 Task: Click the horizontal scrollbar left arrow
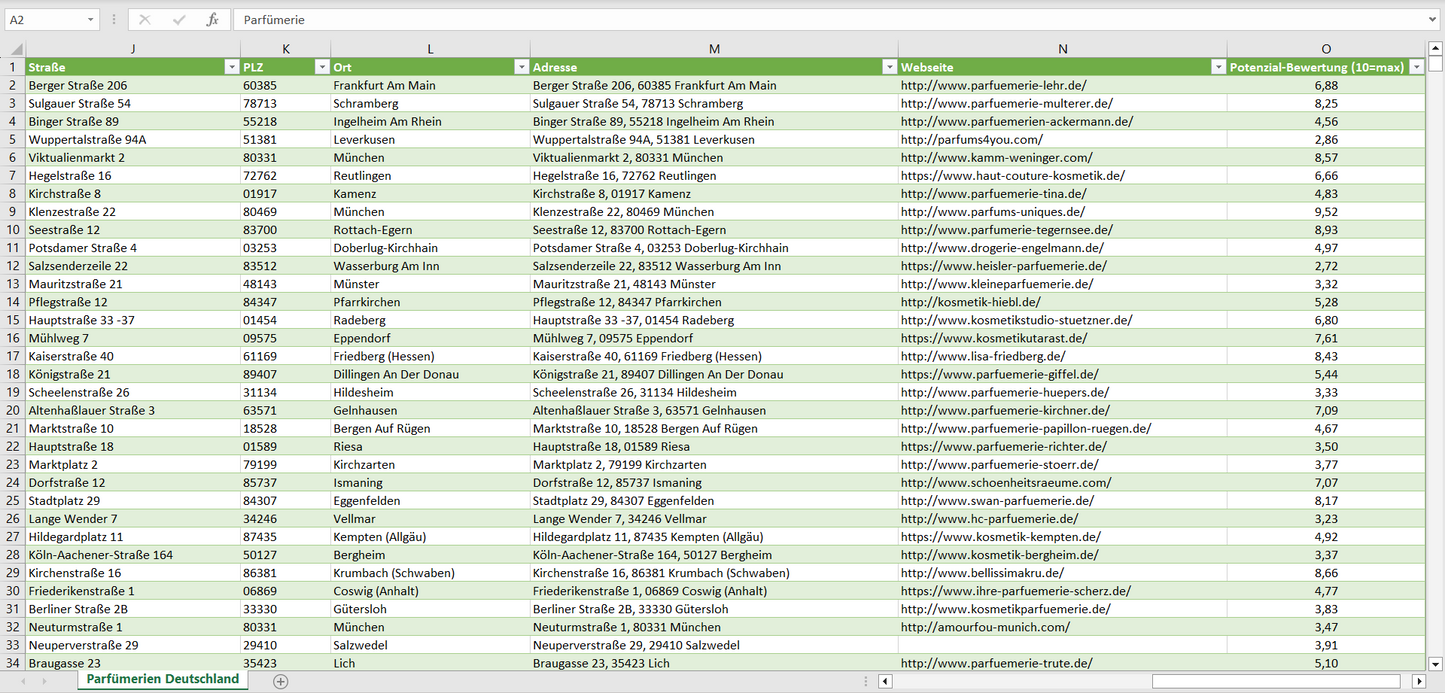click(x=885, y=681)
